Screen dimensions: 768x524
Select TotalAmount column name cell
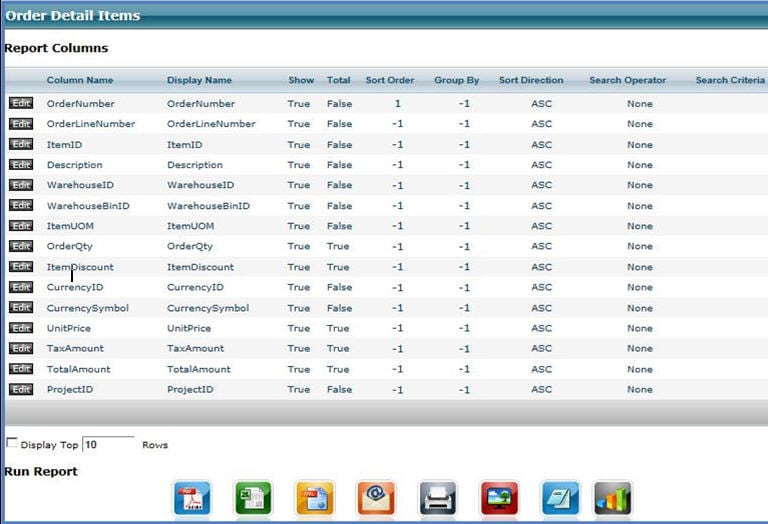tap(78, 369)
